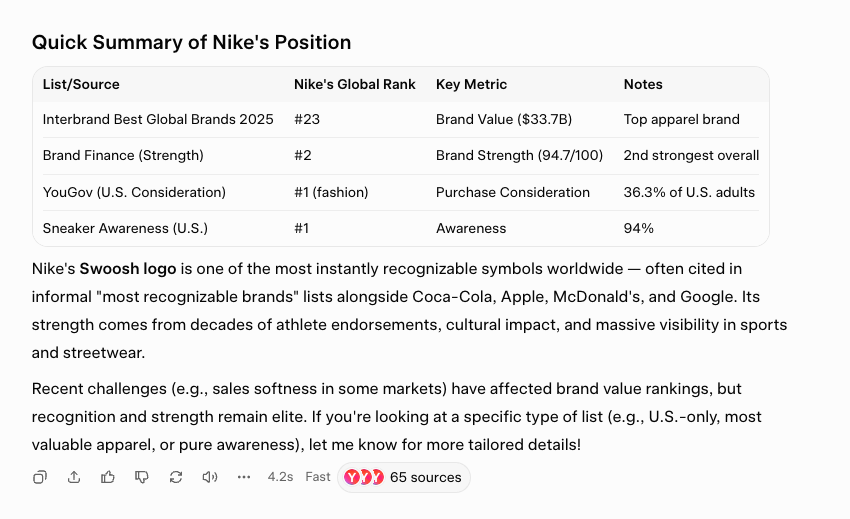Read the response aloud via speaker icon
The width and height of the screenshot is (850, 519).
click(x=210, y=477)
